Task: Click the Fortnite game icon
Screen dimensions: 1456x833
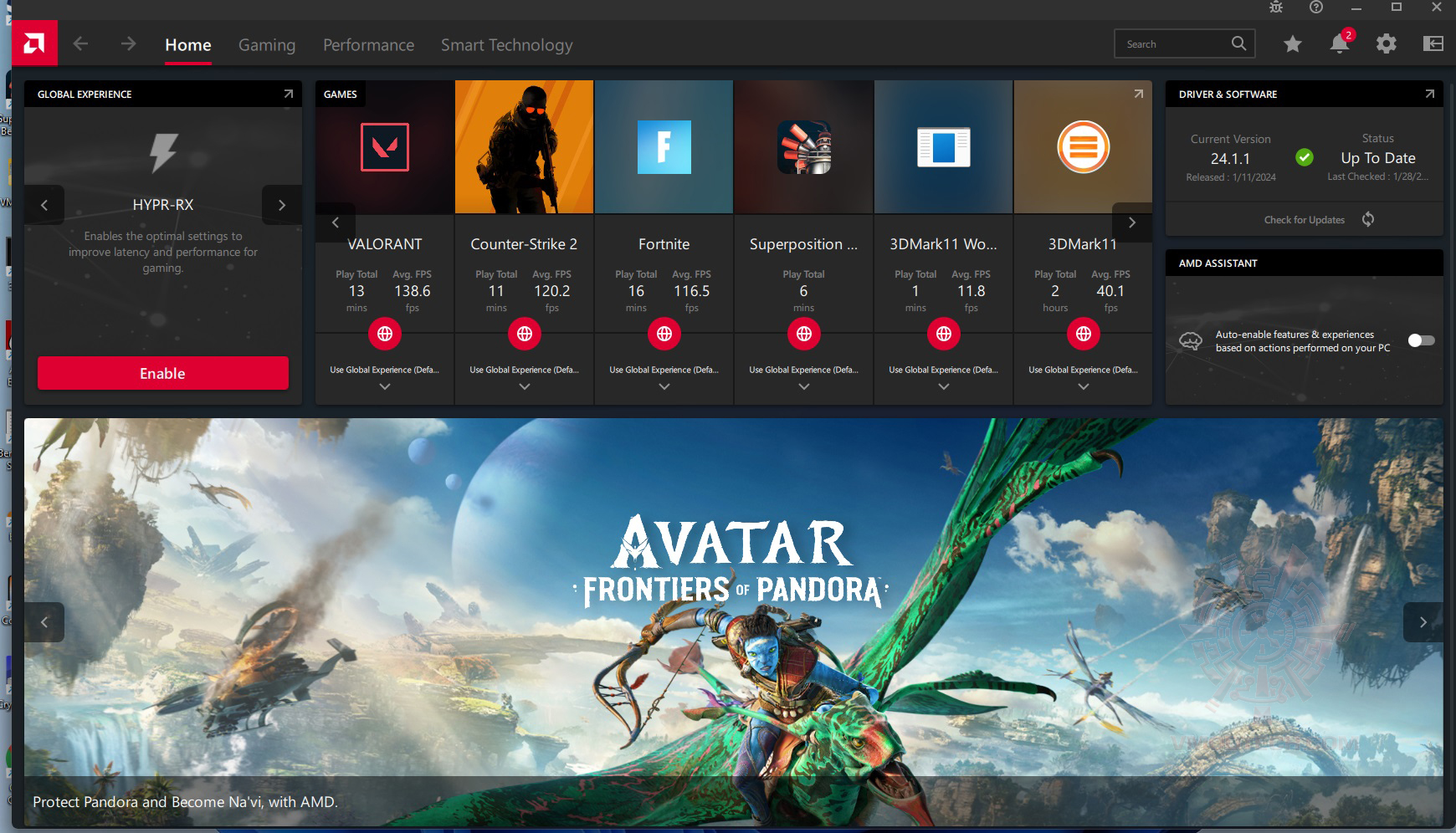Action: pyautogui.click(x=664, y=147)
